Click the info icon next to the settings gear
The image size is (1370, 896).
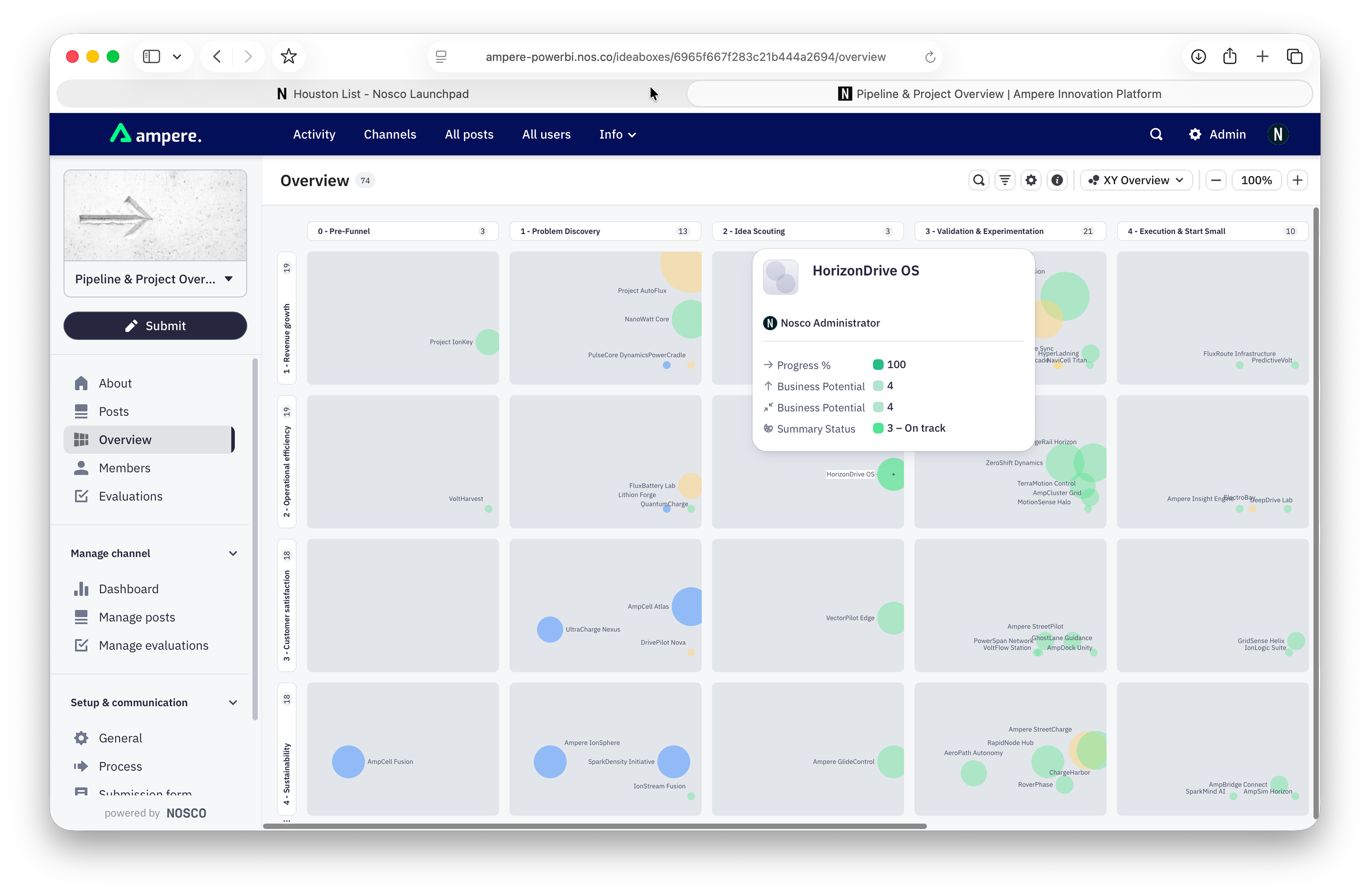pos(1058,180)
